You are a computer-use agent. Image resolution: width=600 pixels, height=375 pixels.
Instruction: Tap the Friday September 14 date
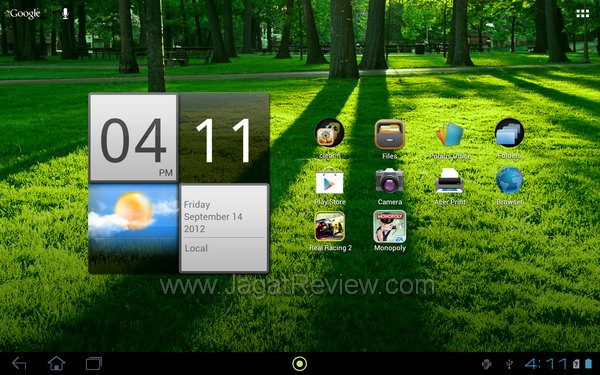(x=213, y=217)
